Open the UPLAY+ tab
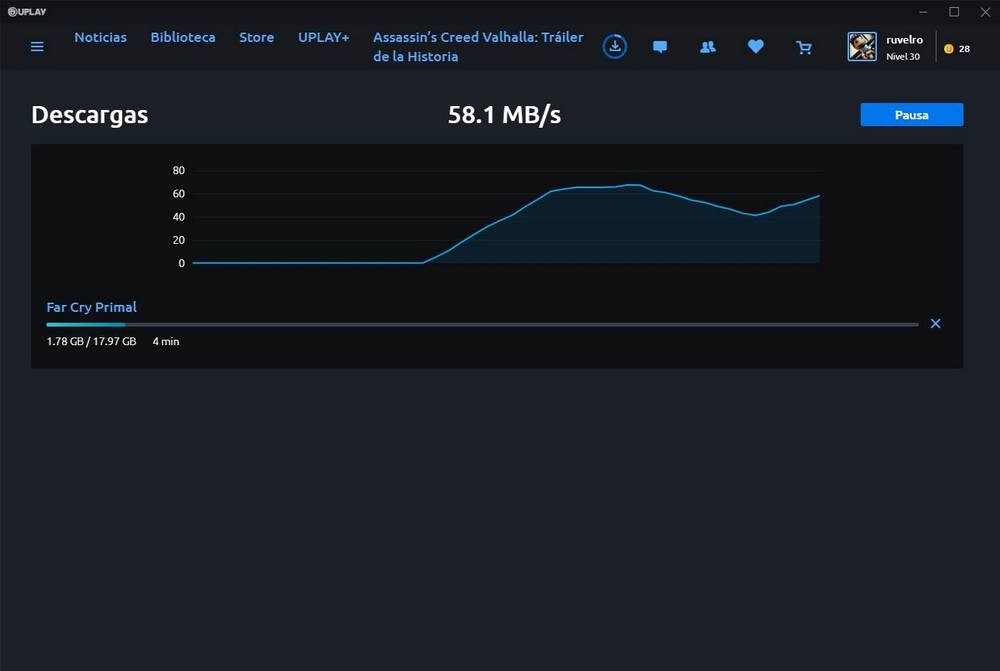This screenshot has width=1000, height=671. click(x=323, y=37)
